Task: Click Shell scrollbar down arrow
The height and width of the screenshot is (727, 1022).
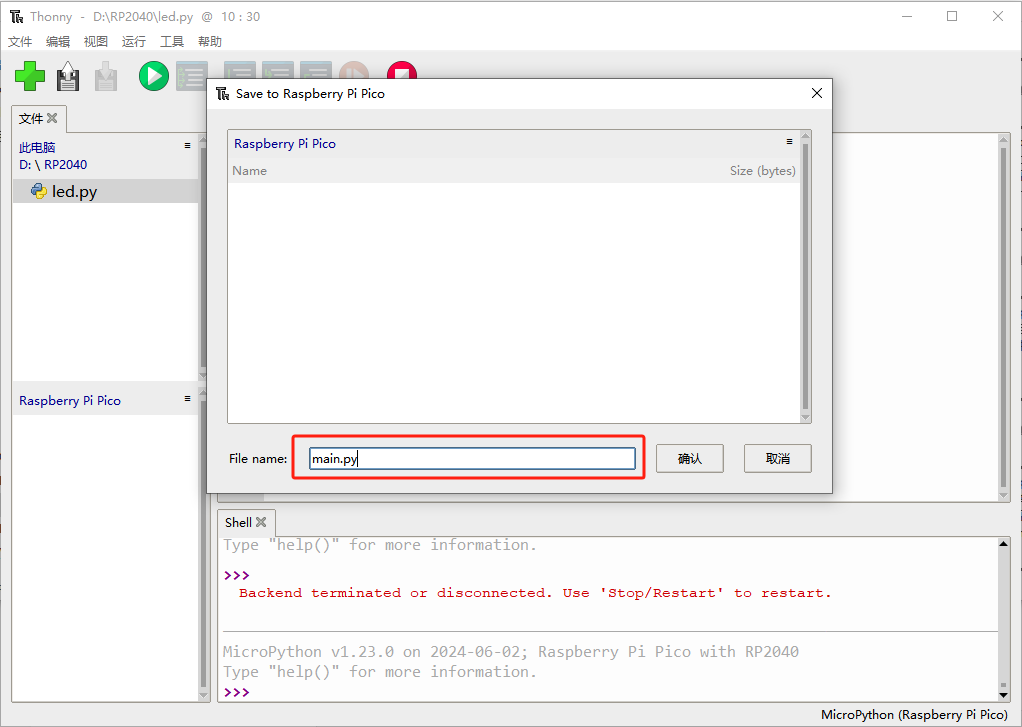Action: coord(1004,696)
